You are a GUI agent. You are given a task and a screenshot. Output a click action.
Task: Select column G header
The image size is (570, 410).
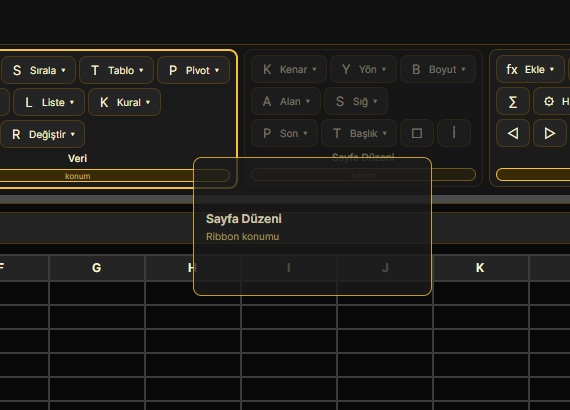coord(97,268)
